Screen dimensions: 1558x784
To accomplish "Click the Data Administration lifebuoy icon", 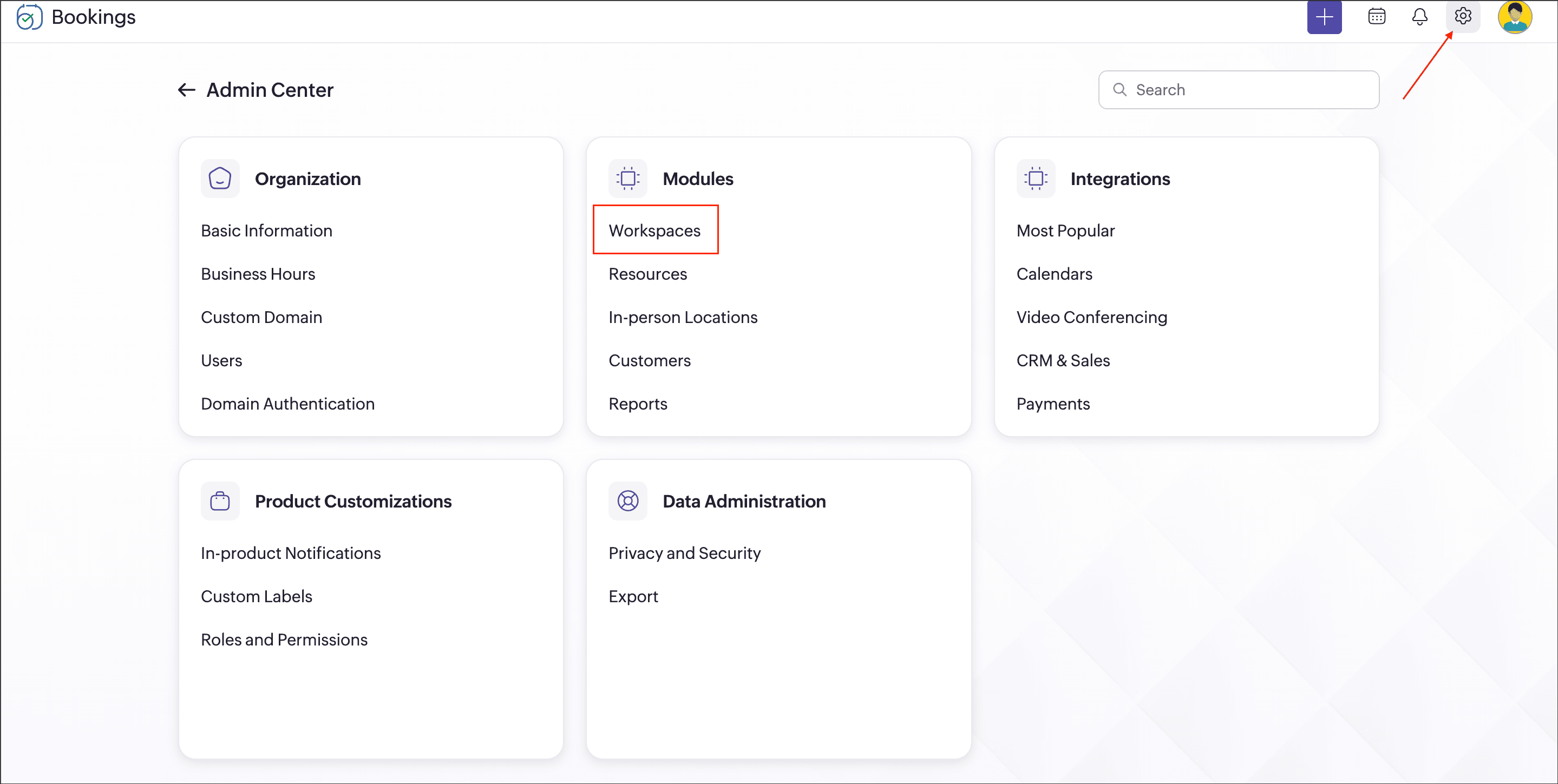I will click(628, 500).
